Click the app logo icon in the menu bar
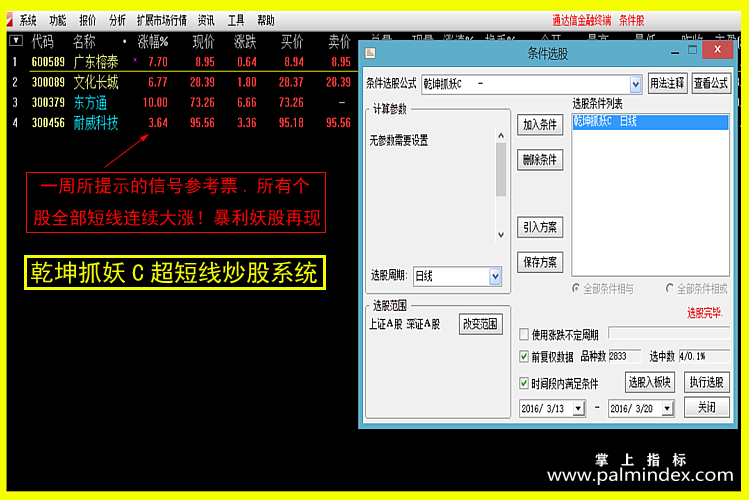This screenshot has height=500, width=749. coord(10,20)
